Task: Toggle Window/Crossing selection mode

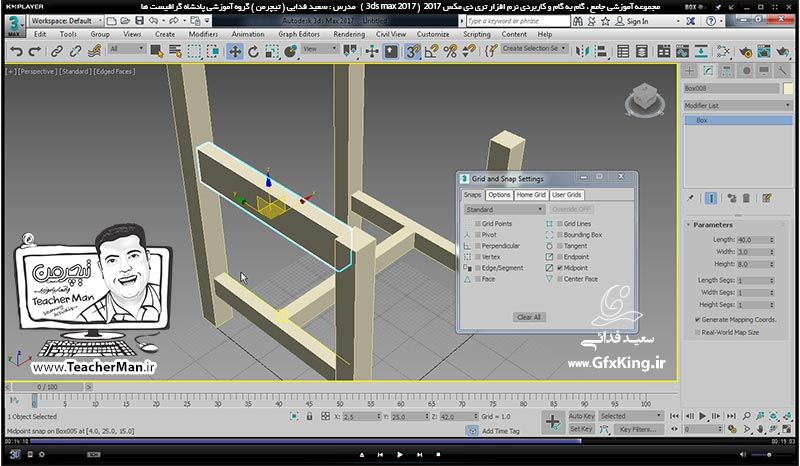Action: [213, 51]
